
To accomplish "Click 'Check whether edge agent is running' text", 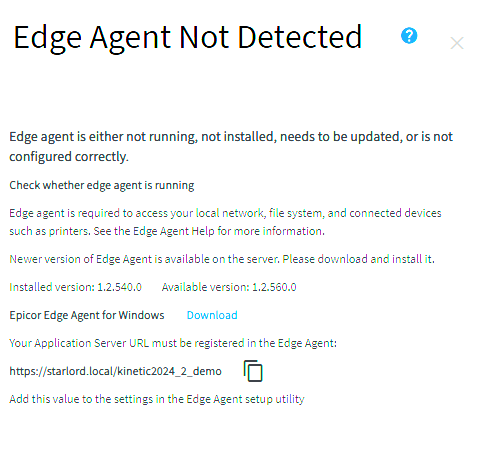I will (x=102, y=185).
